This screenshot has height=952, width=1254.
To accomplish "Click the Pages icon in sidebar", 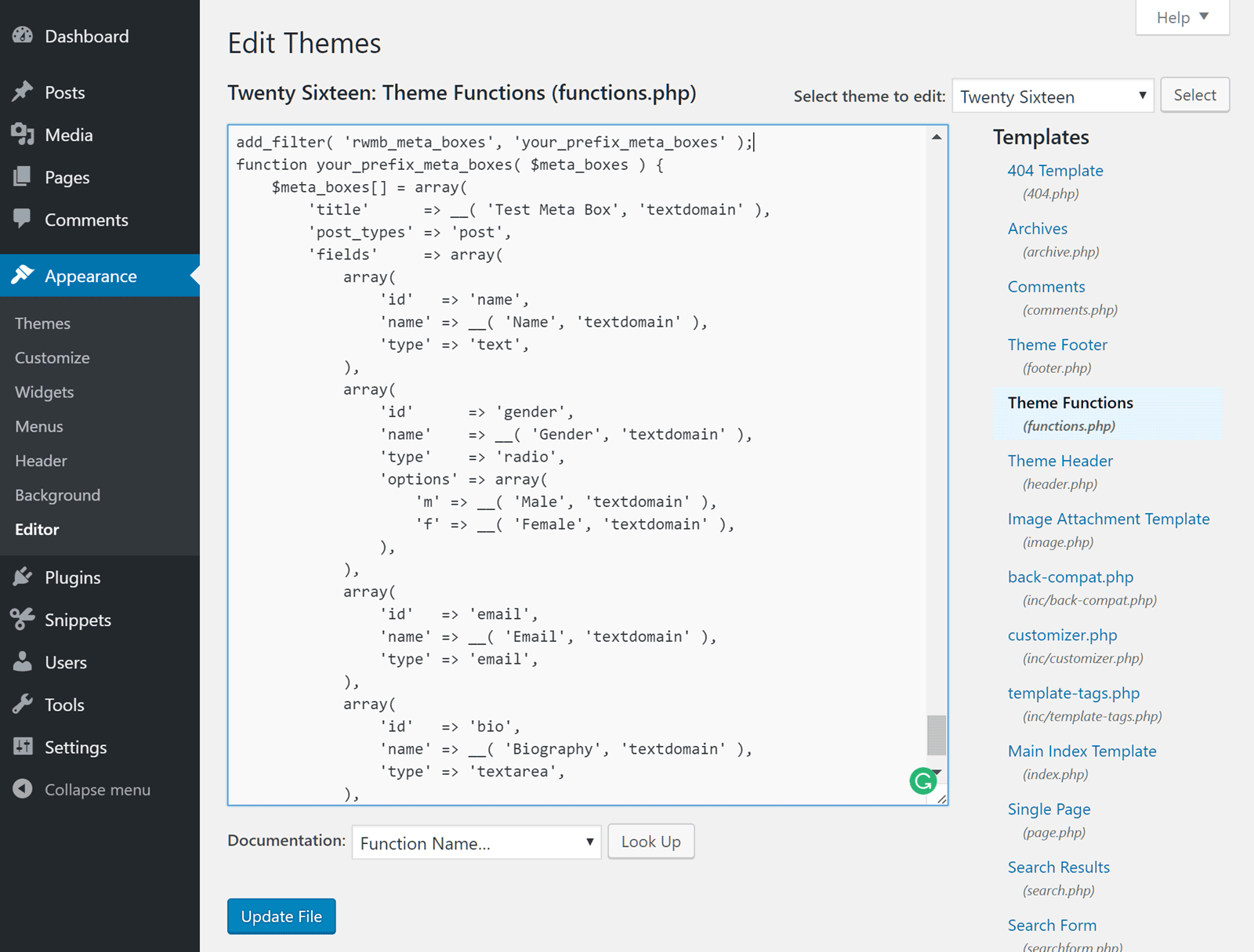I will click(23, 177).
